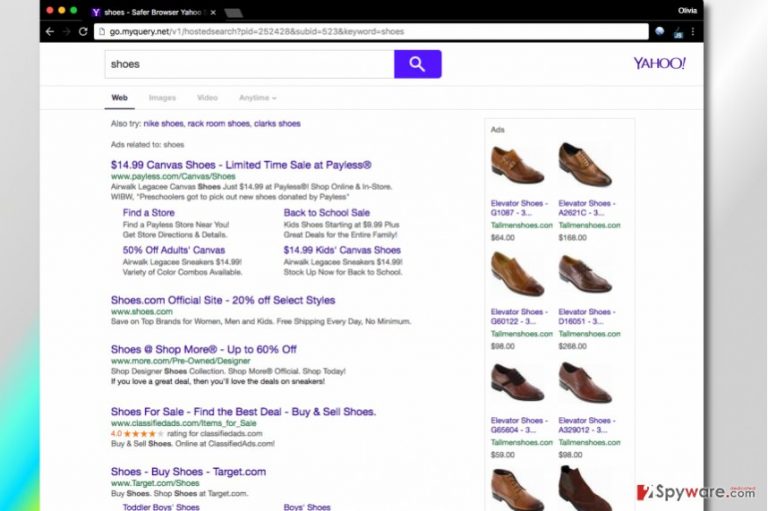Open 'Shoes @ Shop More' result

[x=204, y=349]
